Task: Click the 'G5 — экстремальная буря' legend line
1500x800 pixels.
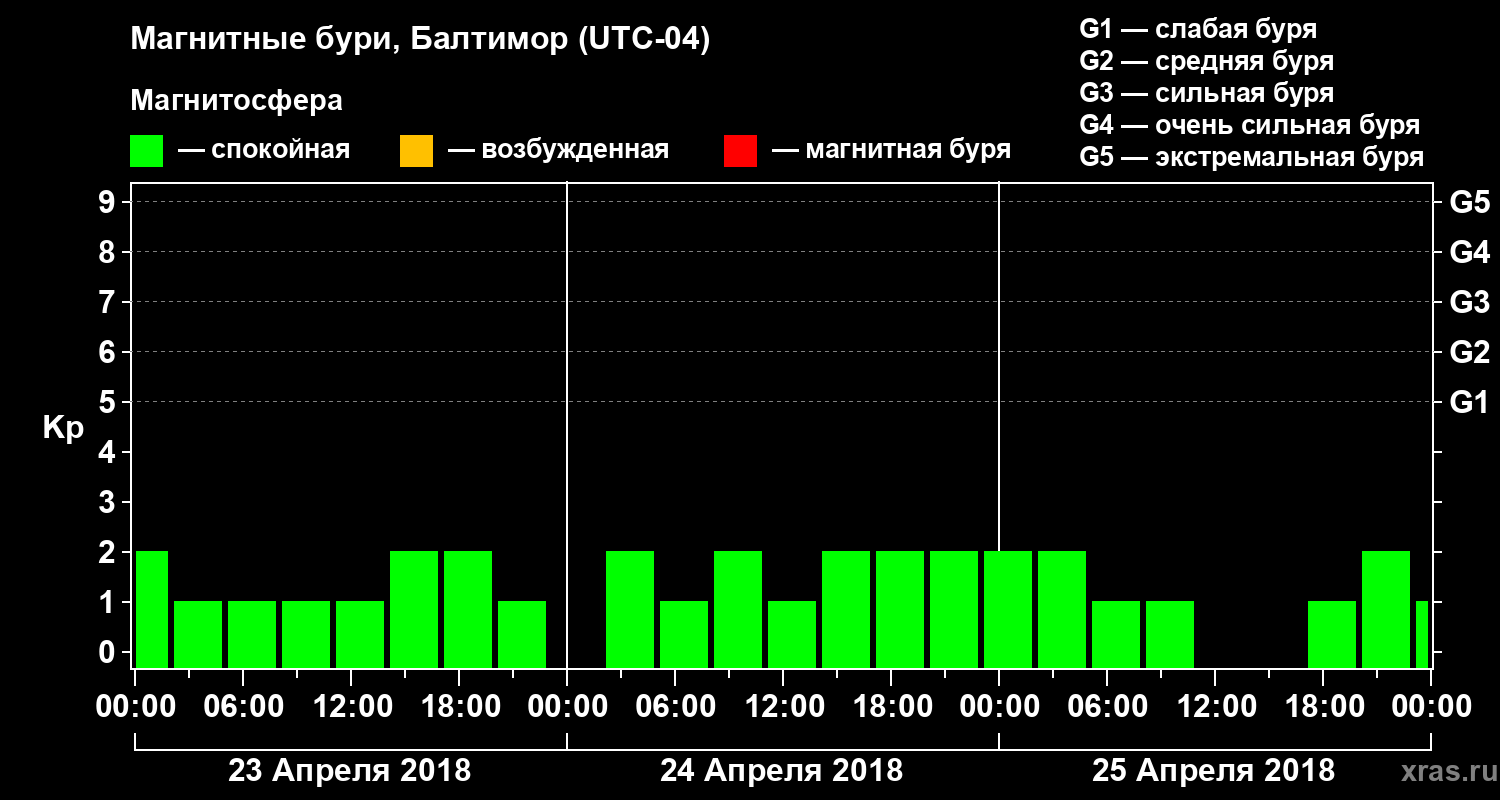Action: 1251,158
